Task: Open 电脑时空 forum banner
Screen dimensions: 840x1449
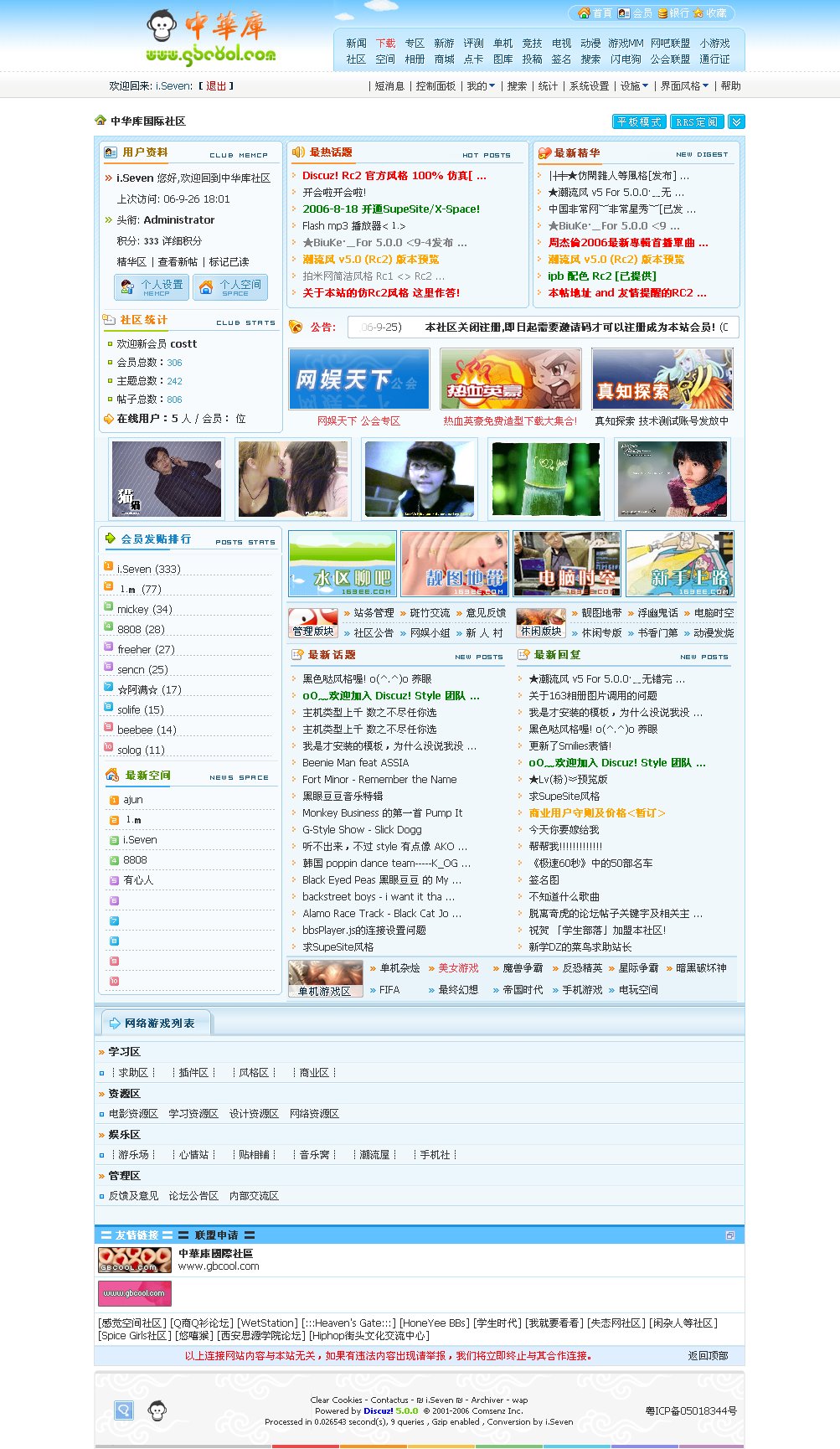Action: (x=567, y=564)
